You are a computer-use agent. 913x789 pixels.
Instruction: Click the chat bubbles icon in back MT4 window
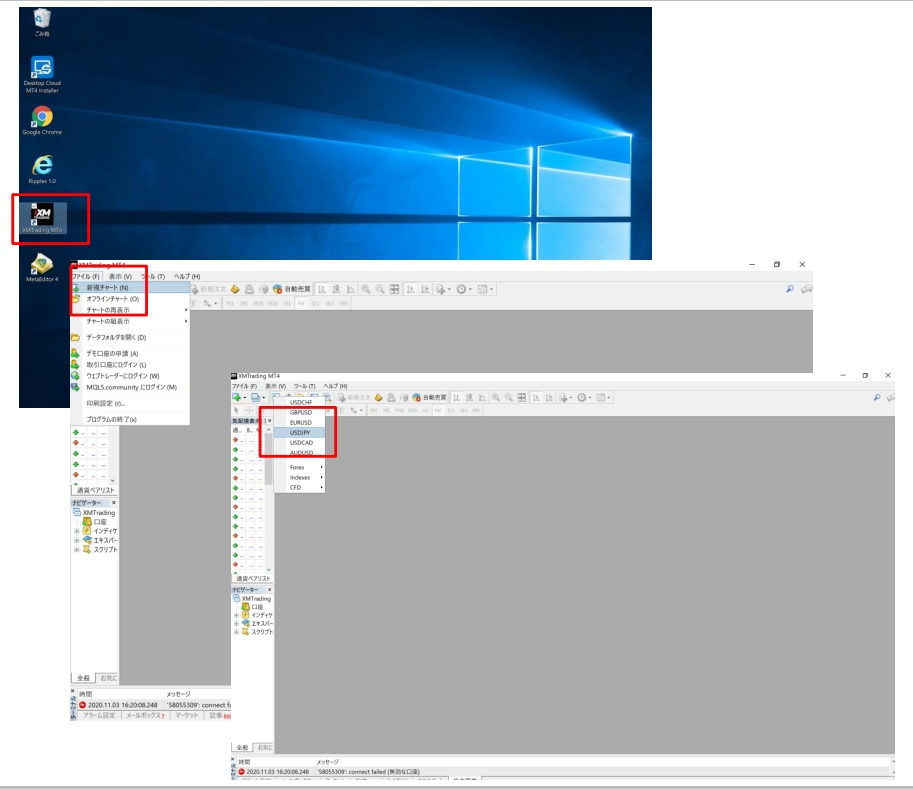pyautogui.click(x=806, y=289)
